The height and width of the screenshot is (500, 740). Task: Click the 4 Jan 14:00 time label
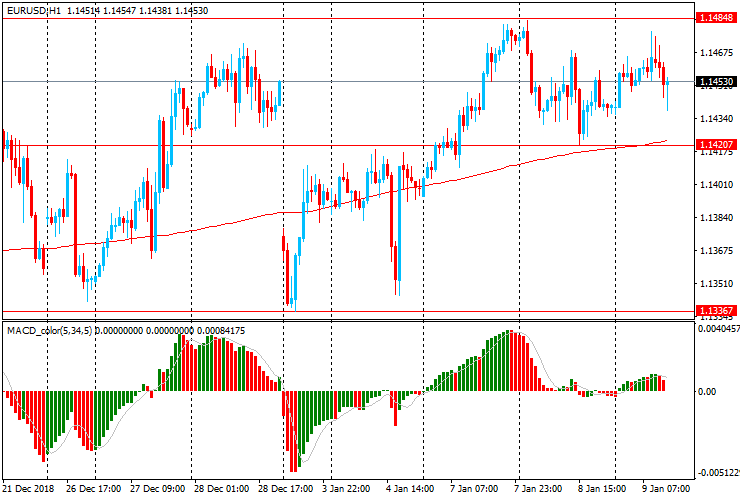pos(409,490)
